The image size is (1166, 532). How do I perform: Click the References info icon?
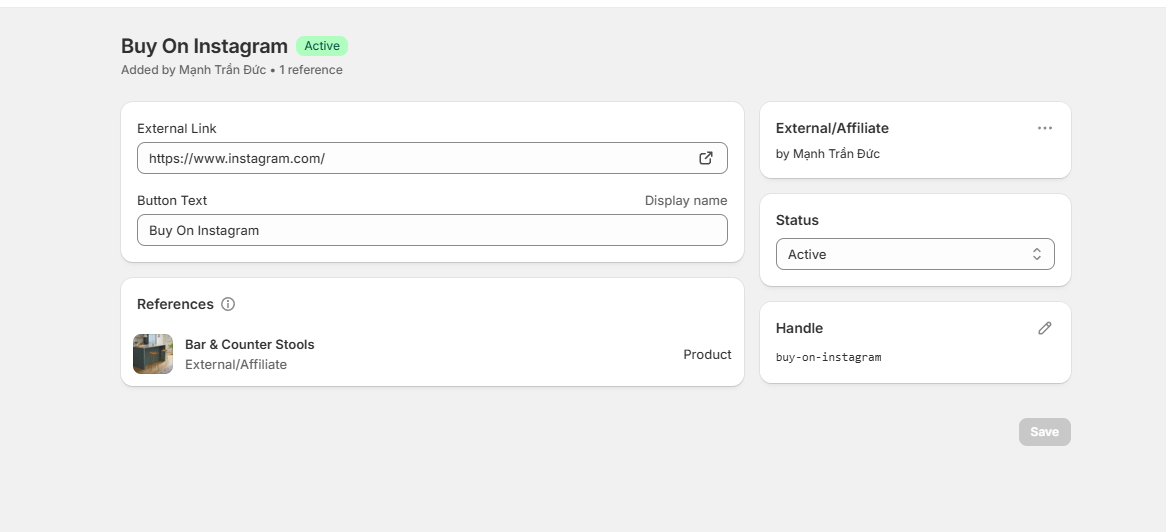pos(228,304)
